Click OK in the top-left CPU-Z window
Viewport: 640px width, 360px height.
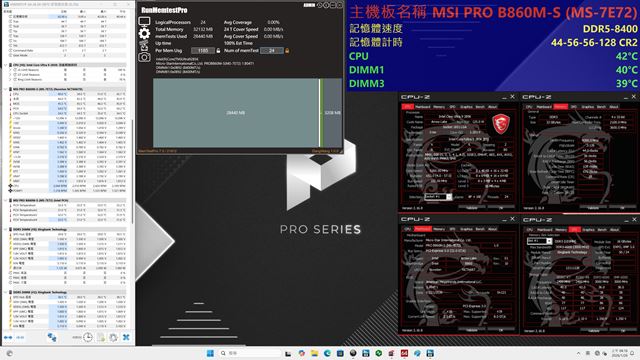click(x=501, y=208)
